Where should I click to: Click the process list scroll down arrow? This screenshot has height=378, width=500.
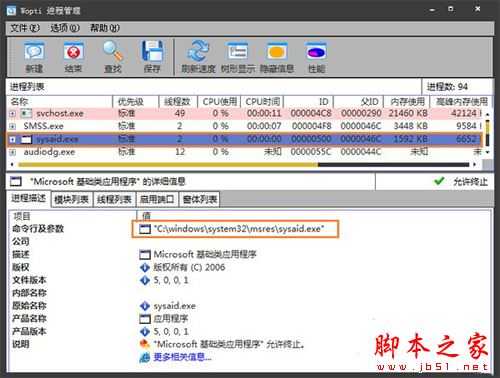pyautogui.click(x=487, y=152)
